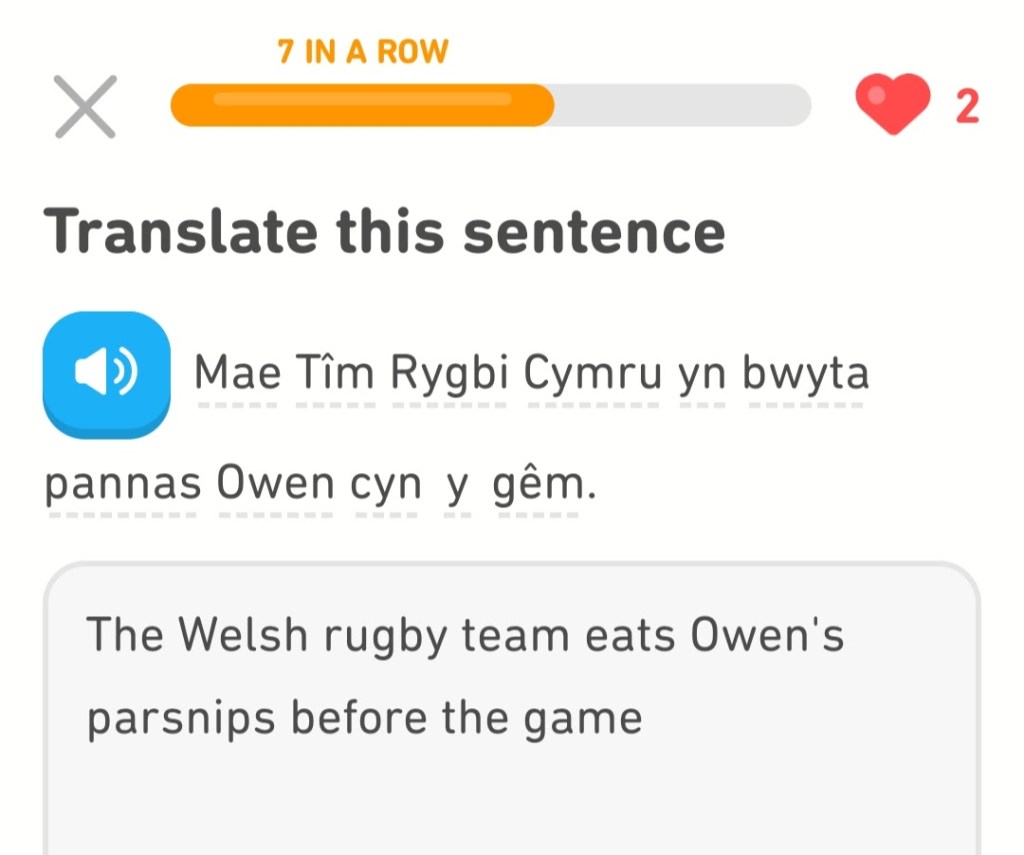Tap the underlined word 'y'
The width and height of the screenshot is (1024, 855).
458,487
